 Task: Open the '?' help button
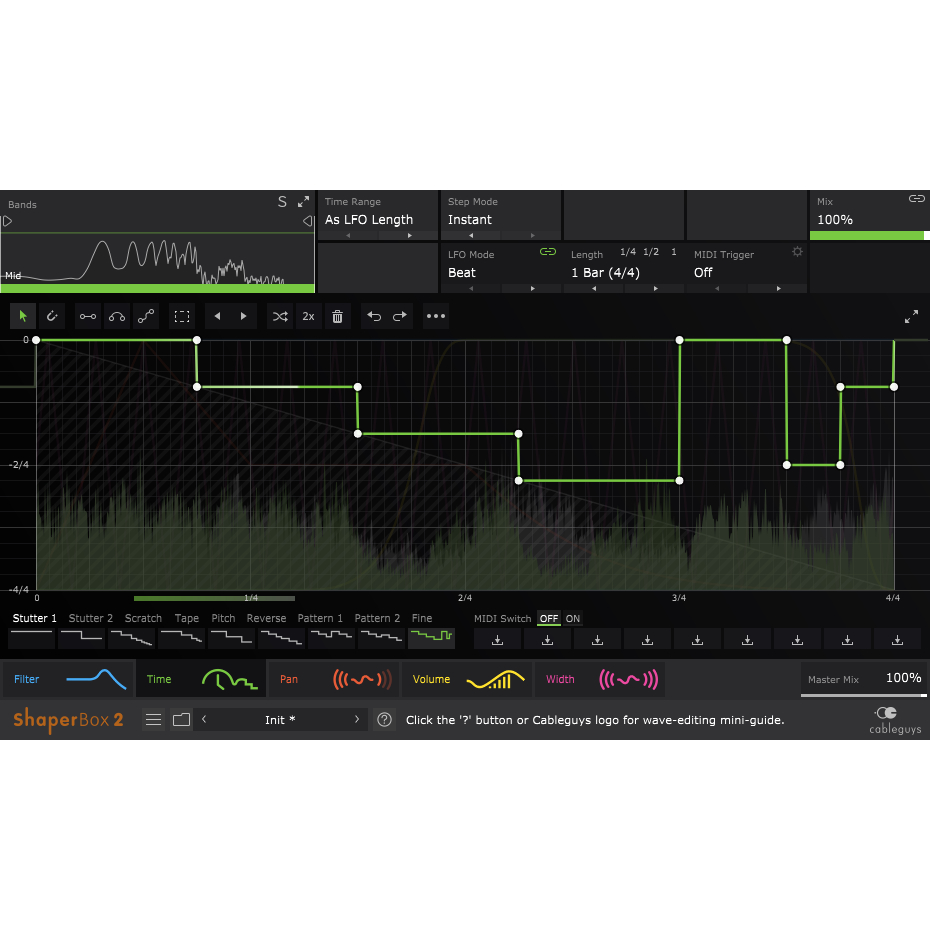point(384,719)
